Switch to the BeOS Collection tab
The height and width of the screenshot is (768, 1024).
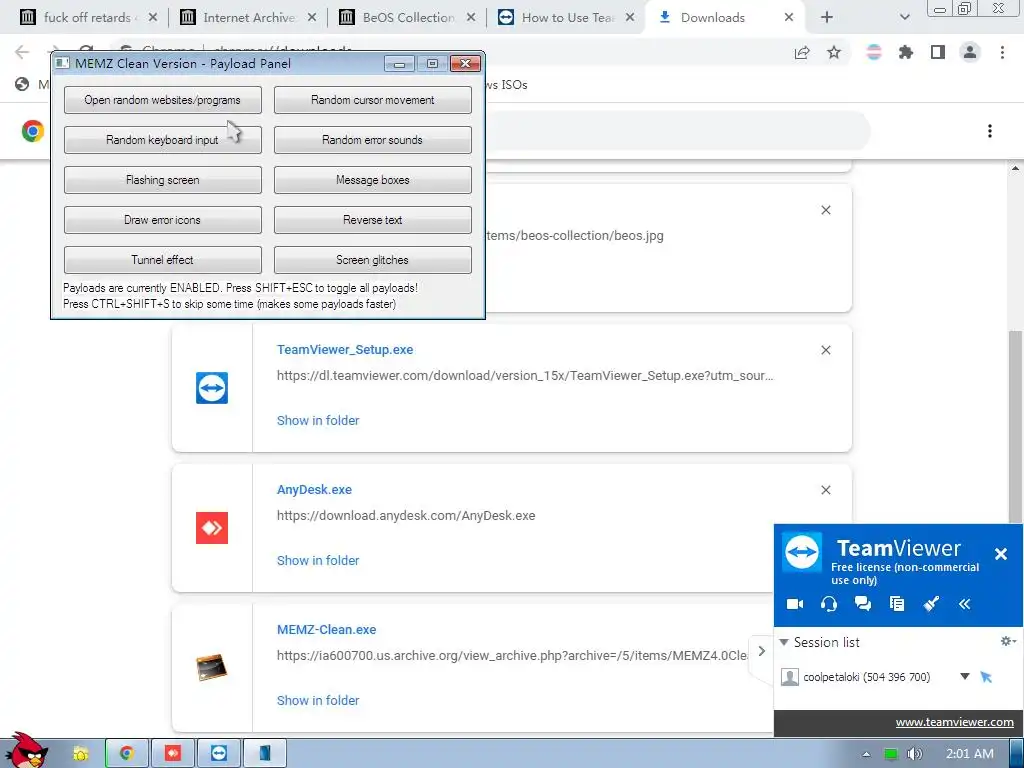(x=408, y=18)
